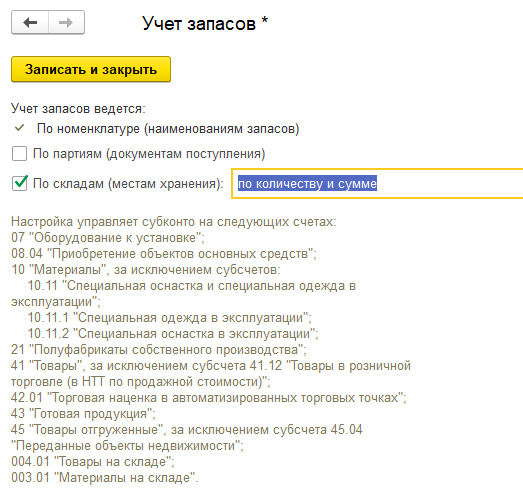Go forward with the right arrow
The image size is (523, 495).
pos(66,22)
